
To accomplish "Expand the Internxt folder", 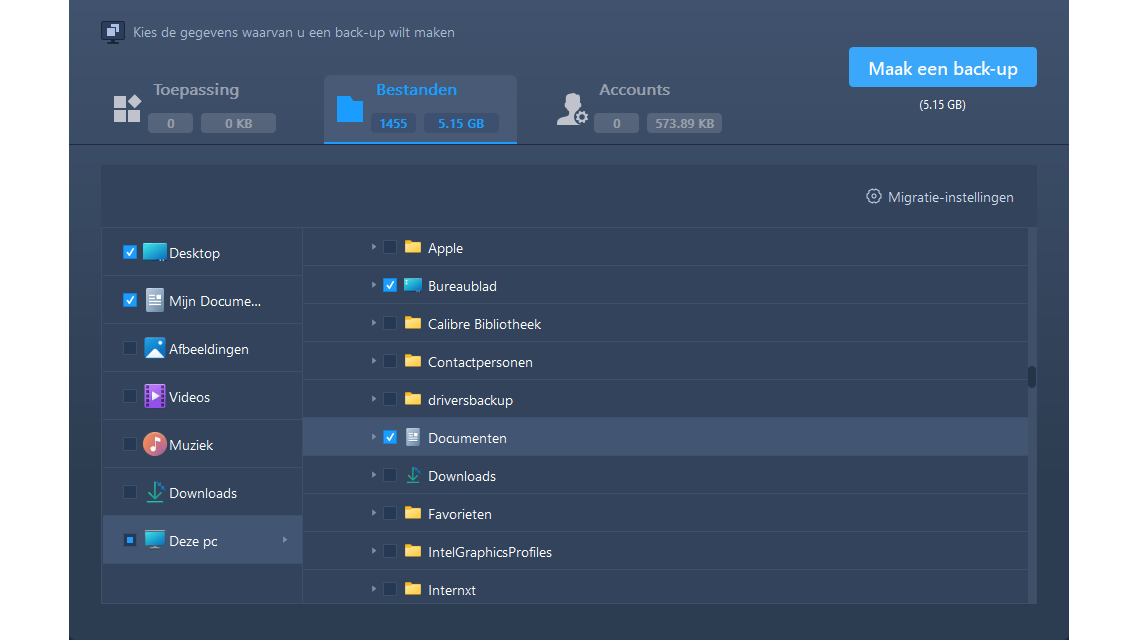I will [374, 589].
